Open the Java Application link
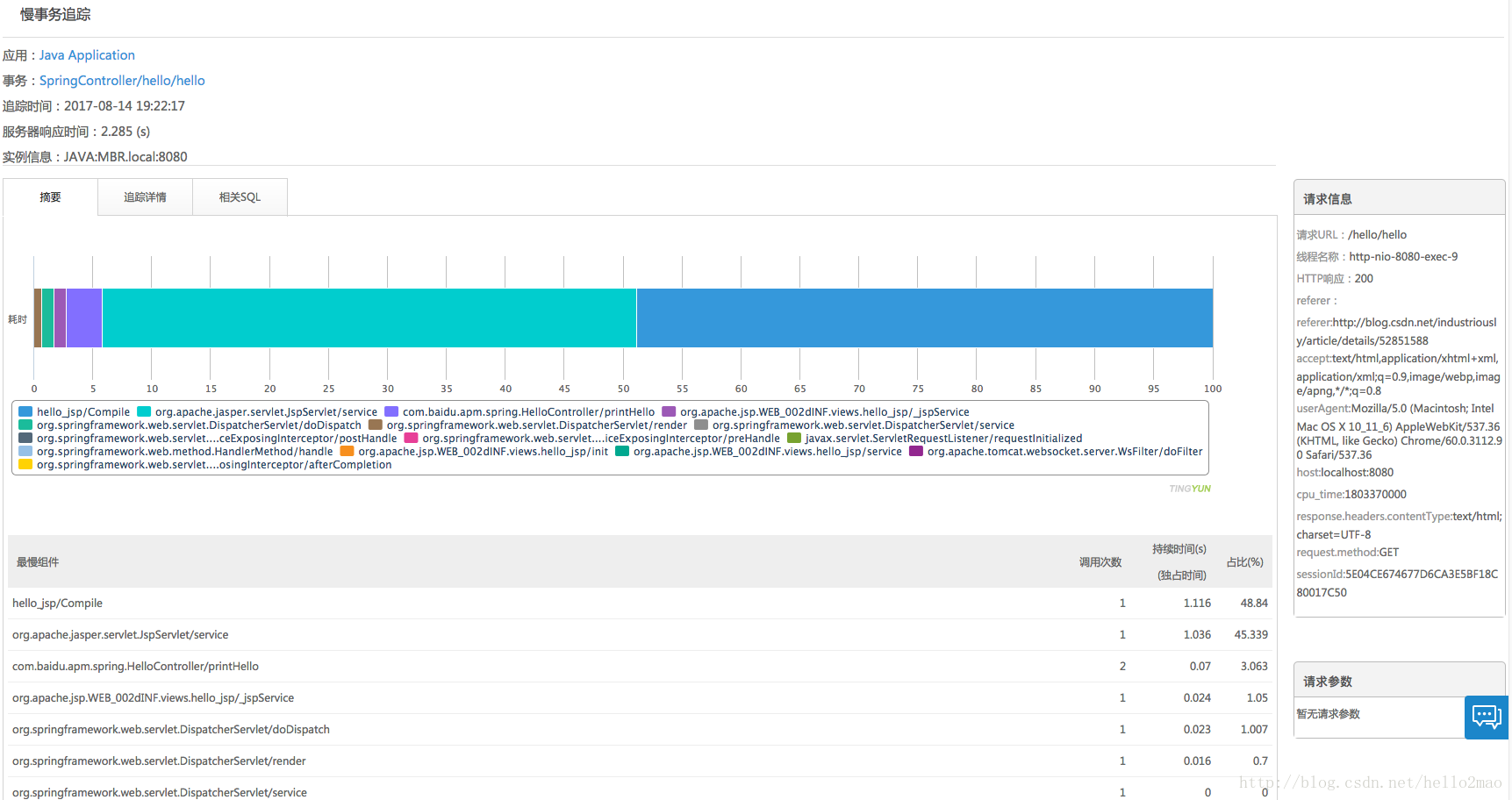 click(87, 55)
